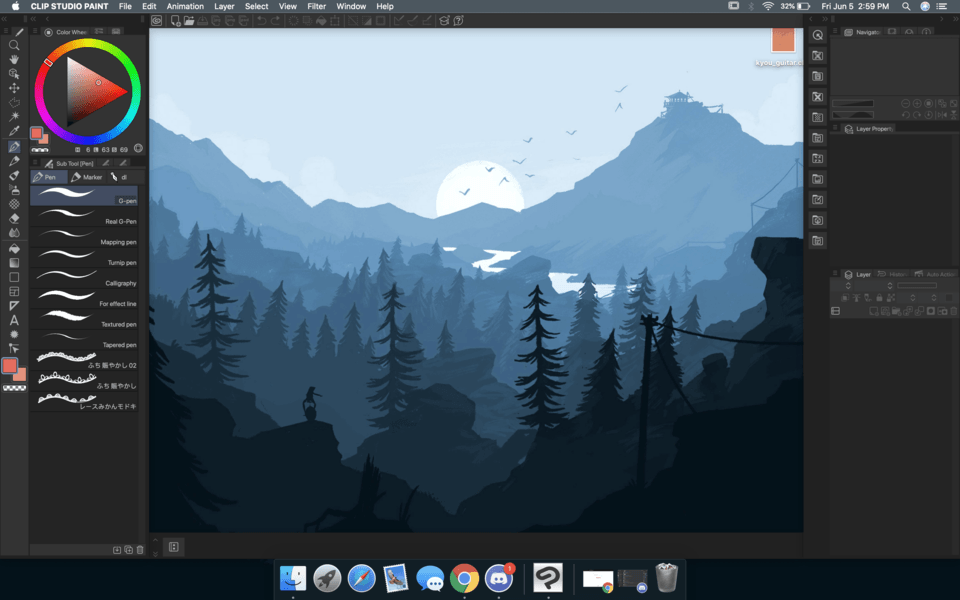Select the Hand move tool
The image size is (960, 600).
pos(14,59)
